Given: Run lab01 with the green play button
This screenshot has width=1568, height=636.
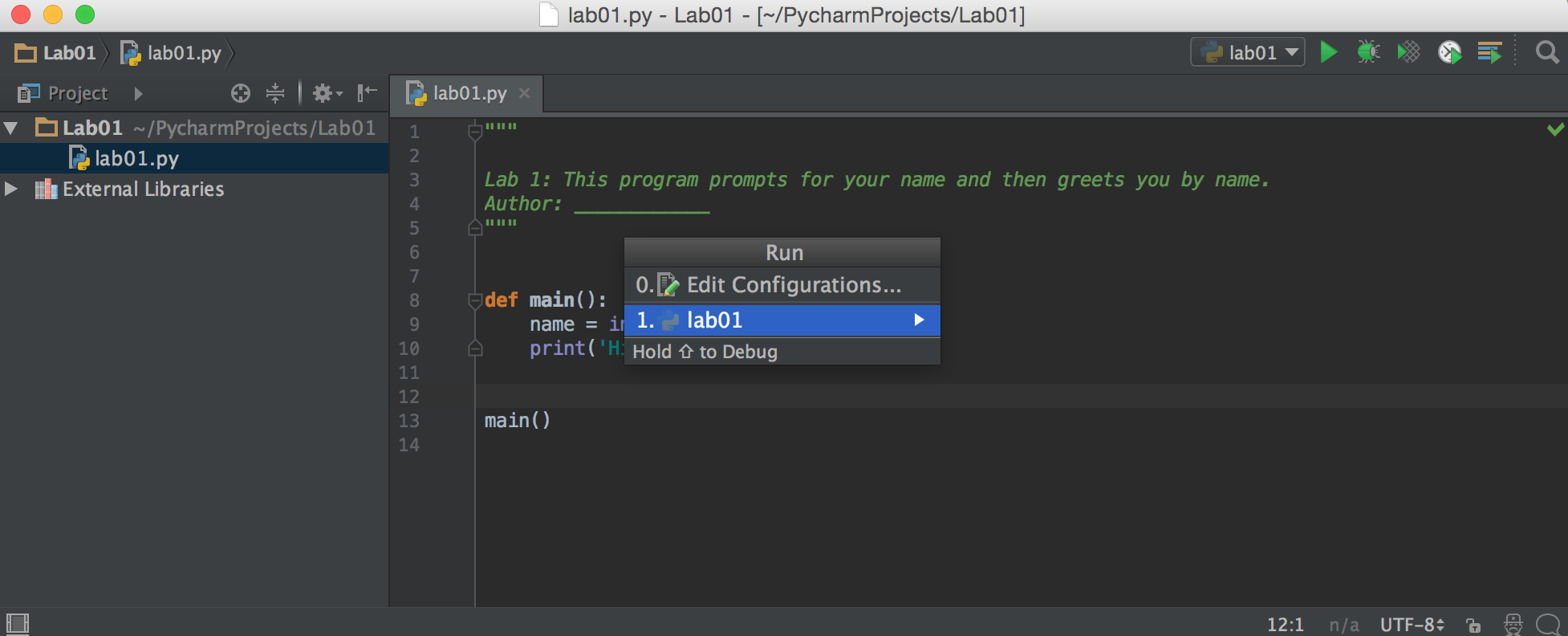Looking at the screenshot, I should click(x=1329, y=52).
